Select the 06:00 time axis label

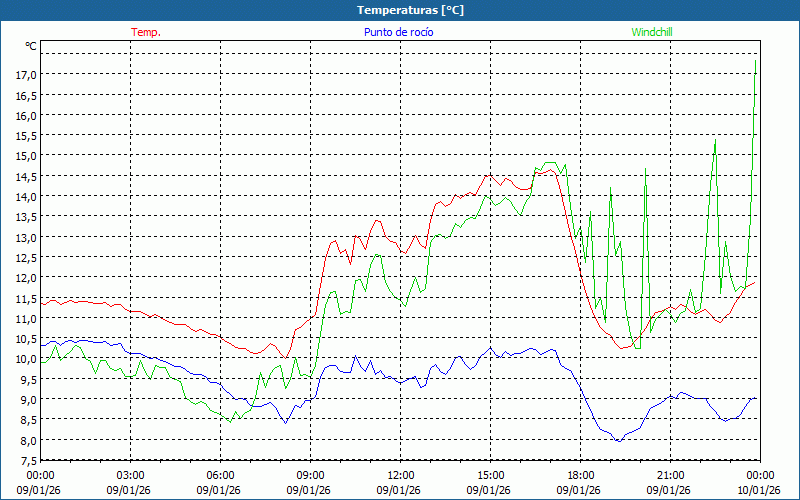(220, 475)
